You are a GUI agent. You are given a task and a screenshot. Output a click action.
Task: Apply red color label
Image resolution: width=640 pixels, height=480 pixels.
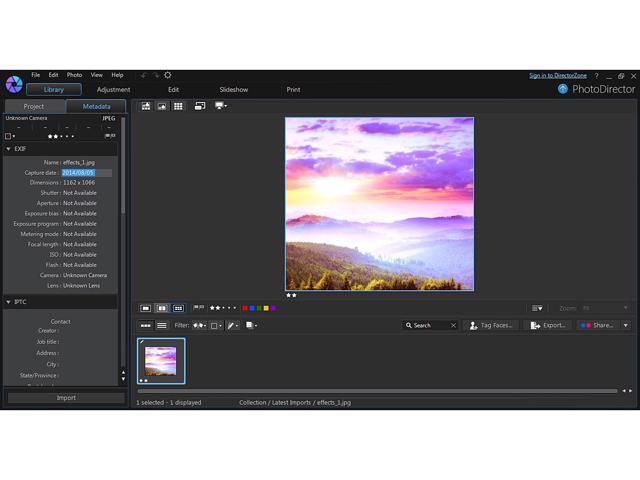coord(245,308)
